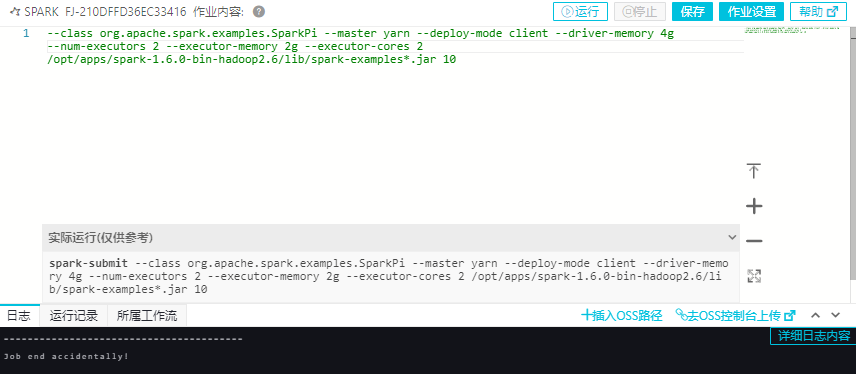Screen dimensions: 856x374
Task: Open the 帮助 help link
Action: (x=818, y=11)
